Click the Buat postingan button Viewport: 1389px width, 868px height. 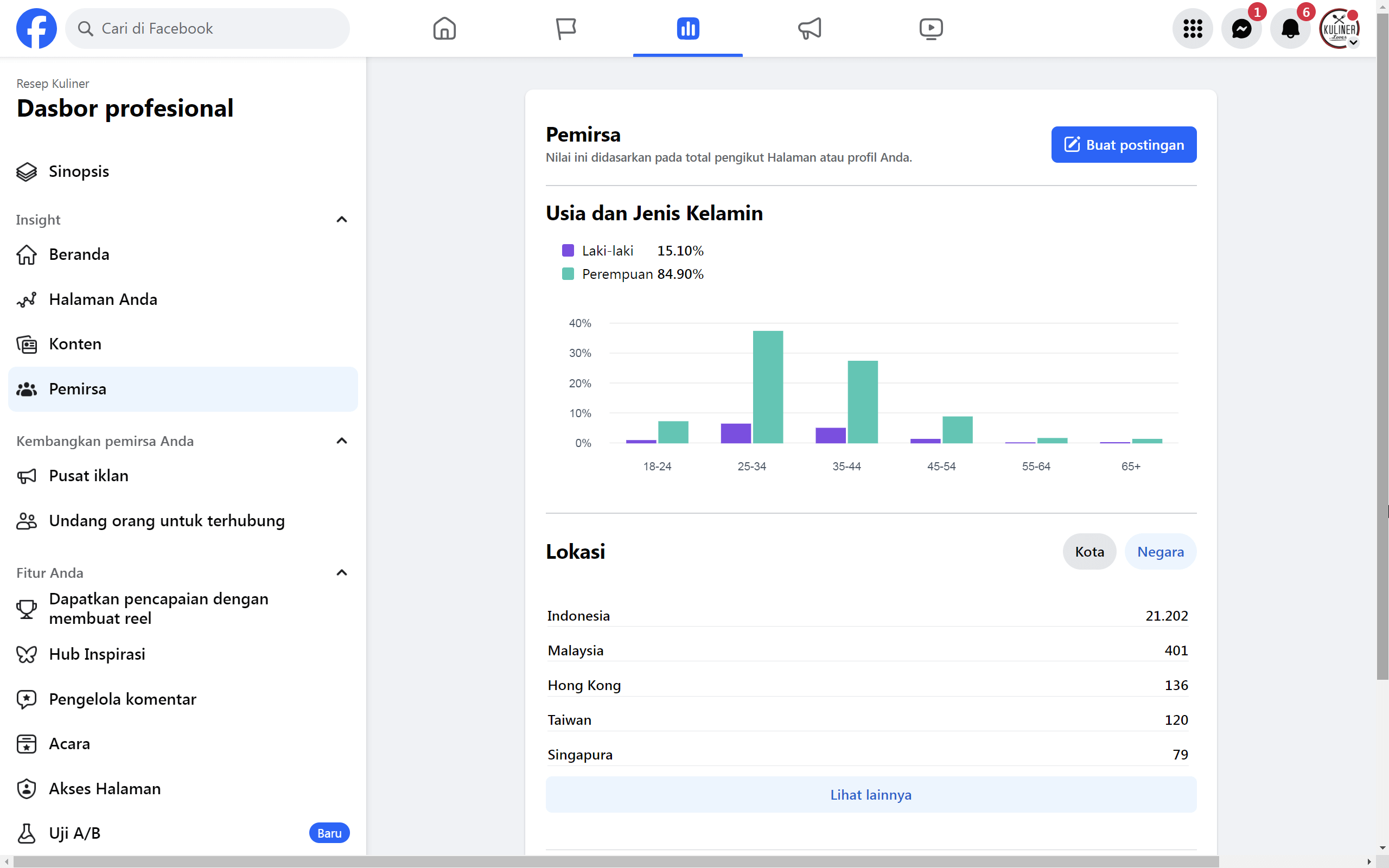click(1123, 145)
